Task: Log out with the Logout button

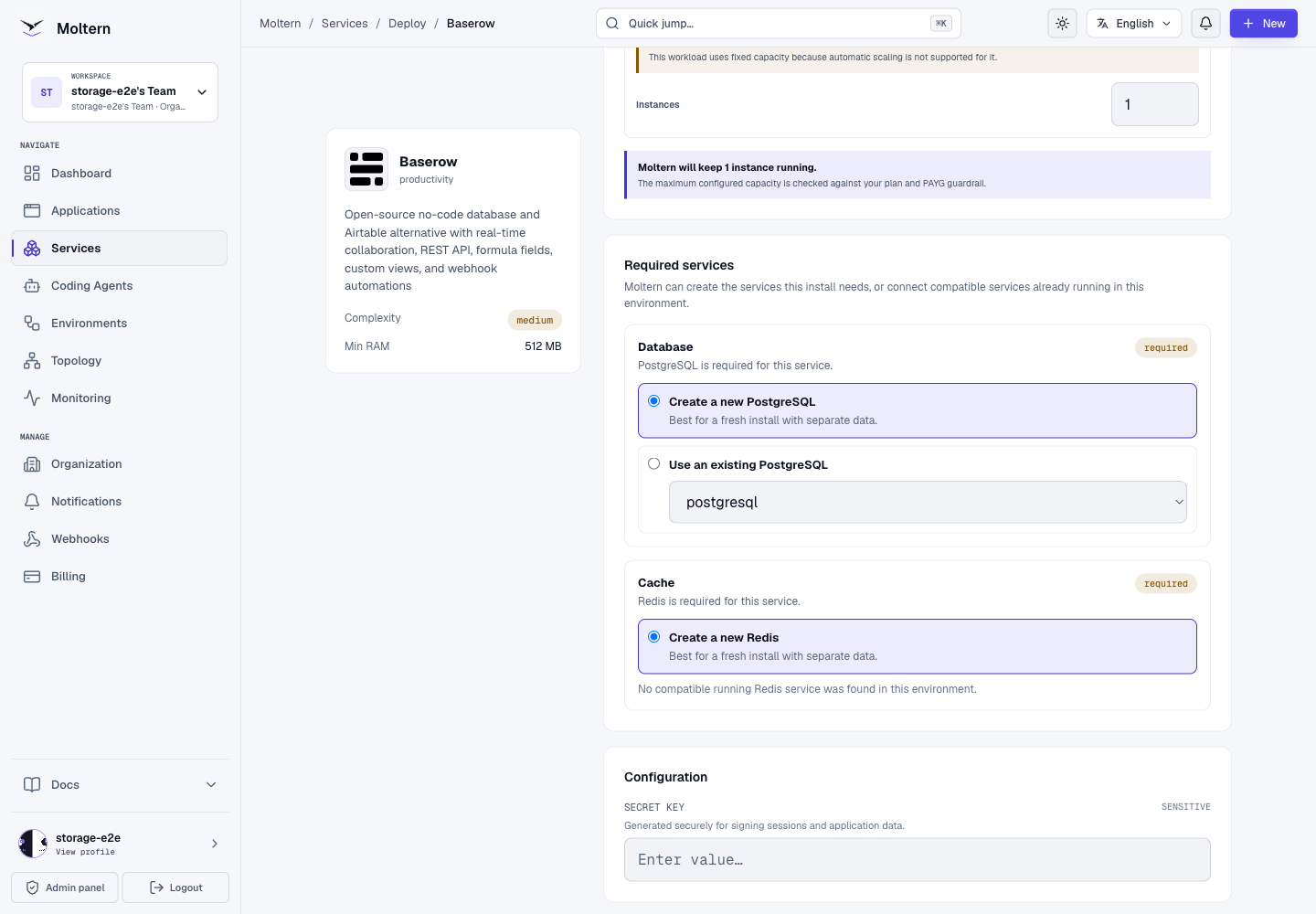Action: (175, 887)
